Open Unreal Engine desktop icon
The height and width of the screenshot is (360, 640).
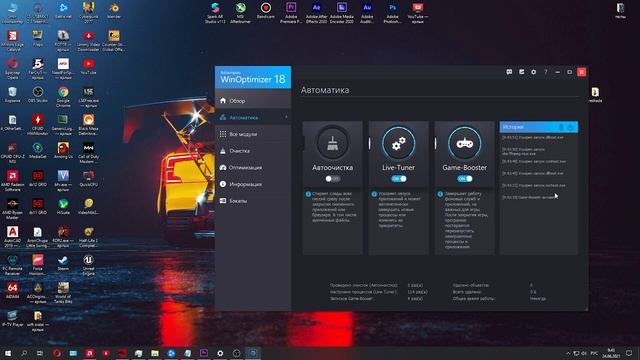point(88,264)
